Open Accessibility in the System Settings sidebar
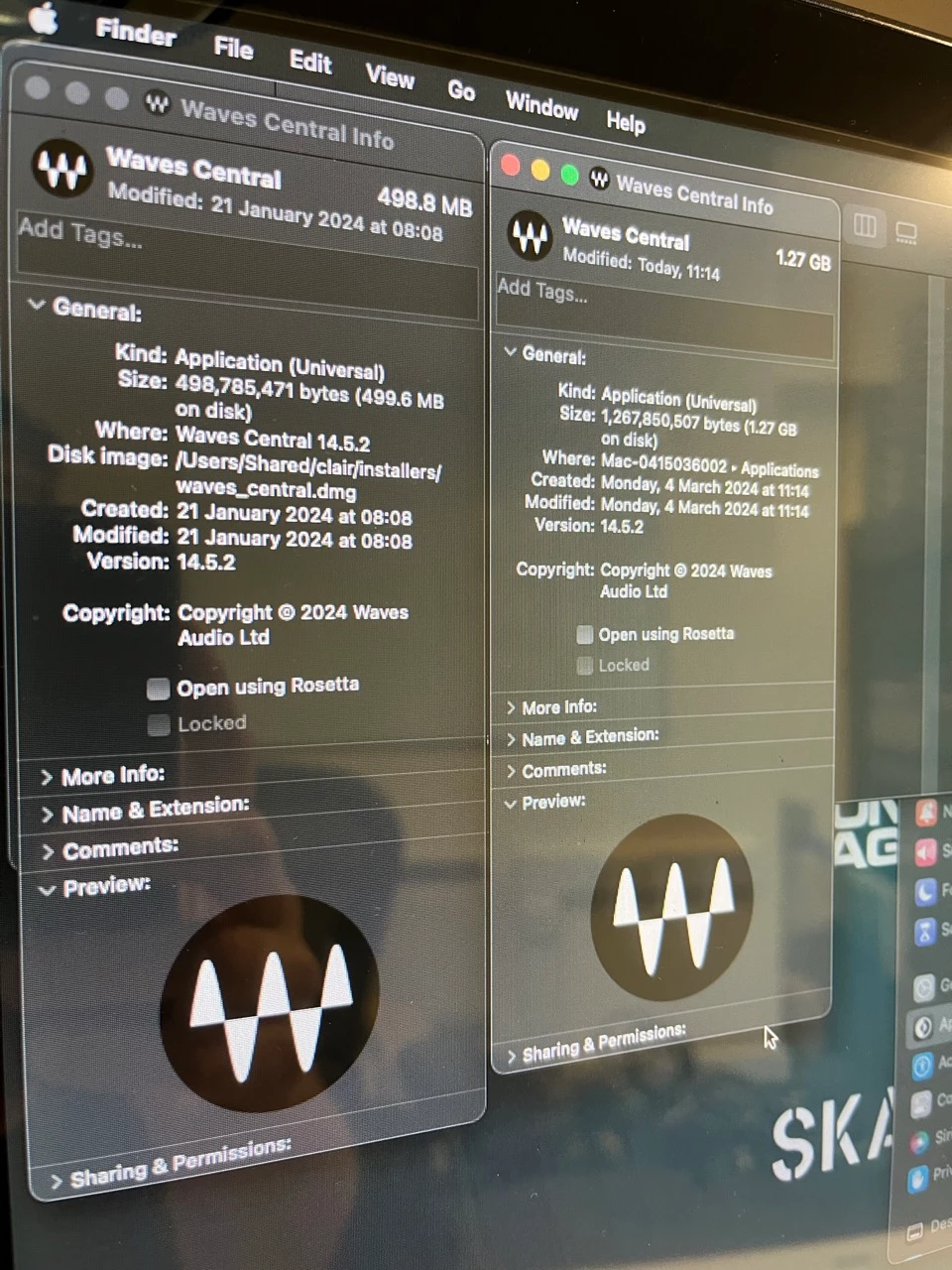 [x=922, y=1065]
